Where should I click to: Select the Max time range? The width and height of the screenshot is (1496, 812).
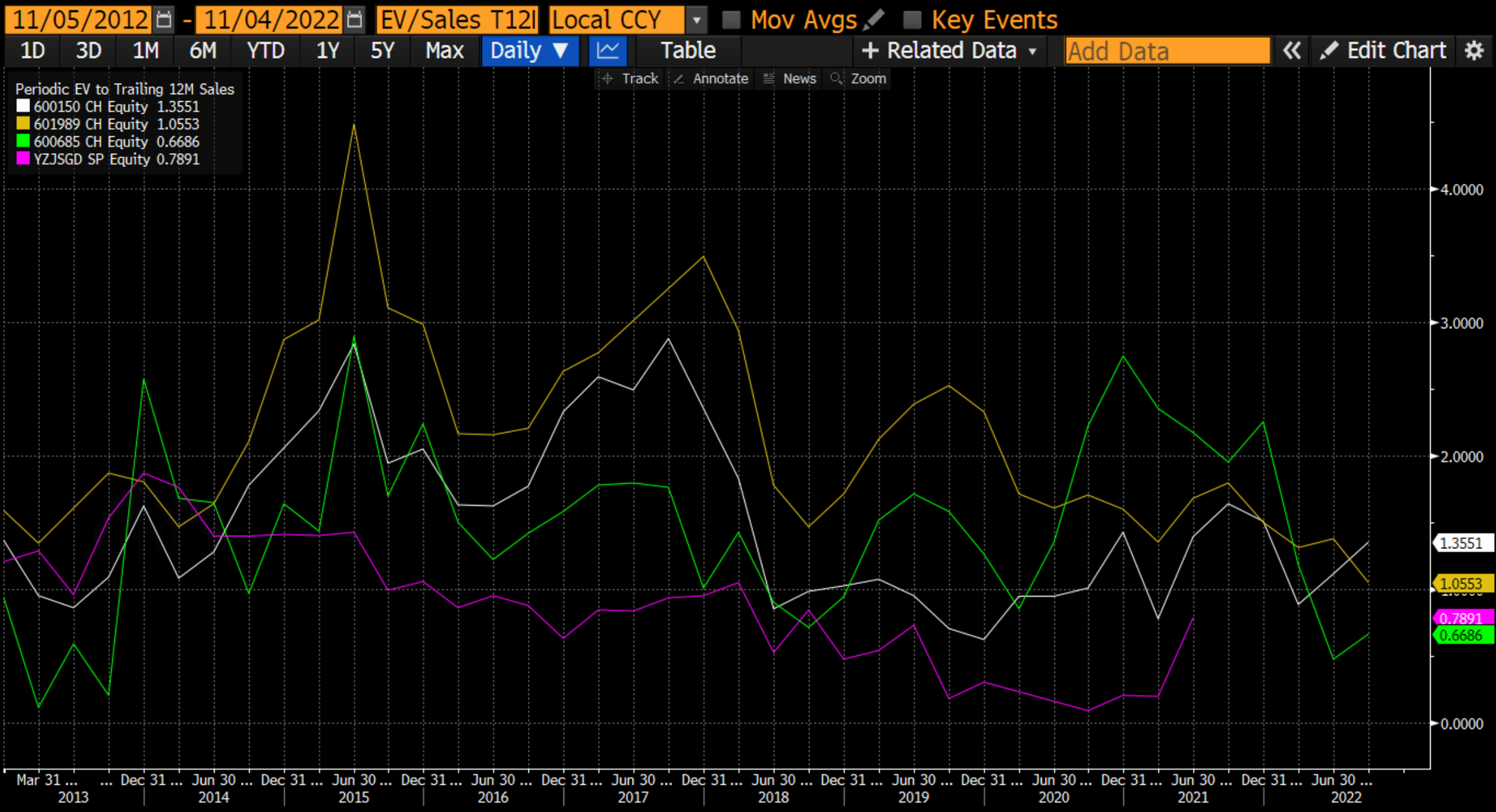tap(444, 51)
